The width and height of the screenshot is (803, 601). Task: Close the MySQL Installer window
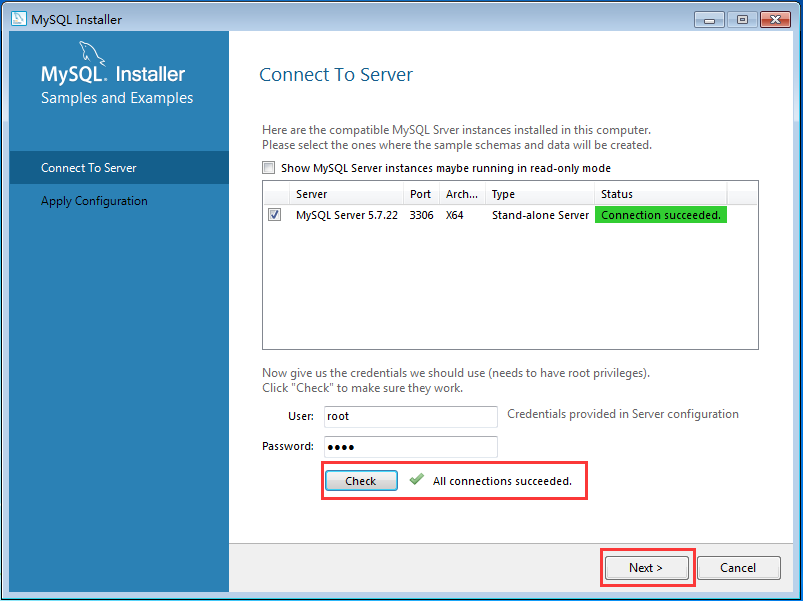[x=775, y=19]
